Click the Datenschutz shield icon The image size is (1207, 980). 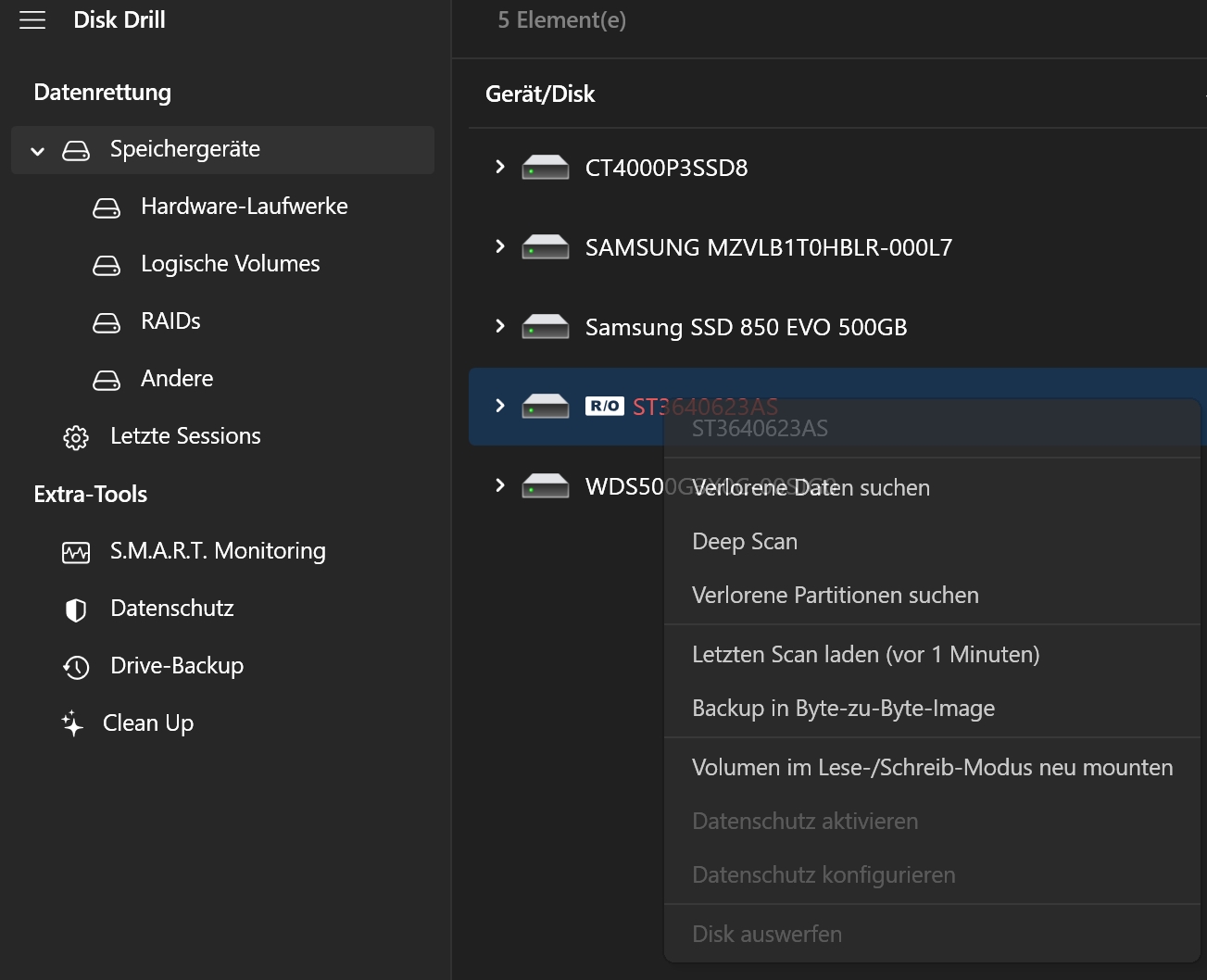tap(76, 609)
